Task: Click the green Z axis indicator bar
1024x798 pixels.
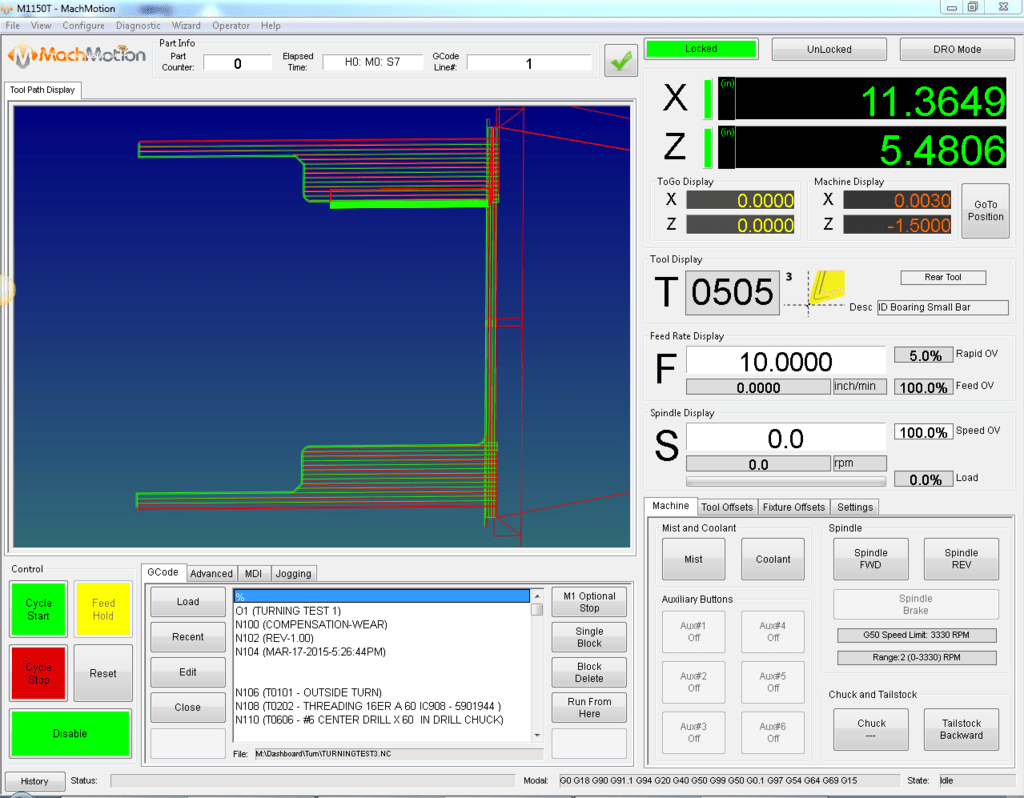Action: (709, 147)
